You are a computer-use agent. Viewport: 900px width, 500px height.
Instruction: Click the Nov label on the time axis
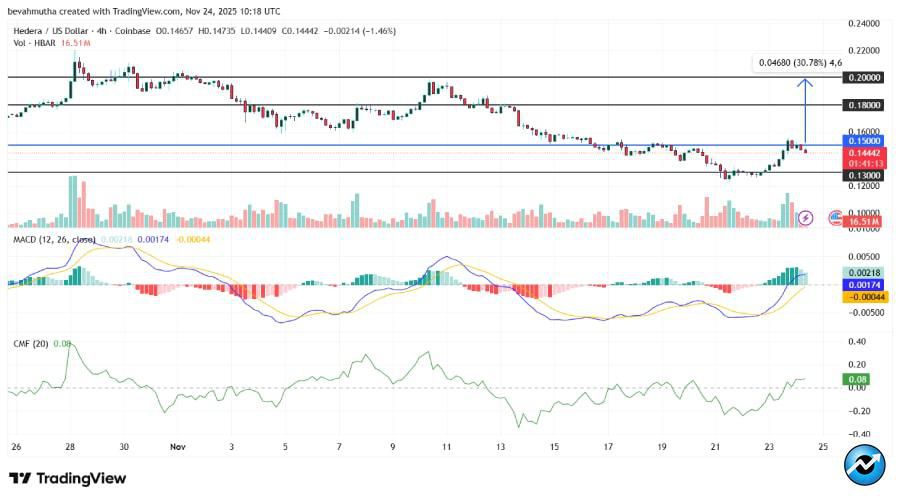click(176, 448)
